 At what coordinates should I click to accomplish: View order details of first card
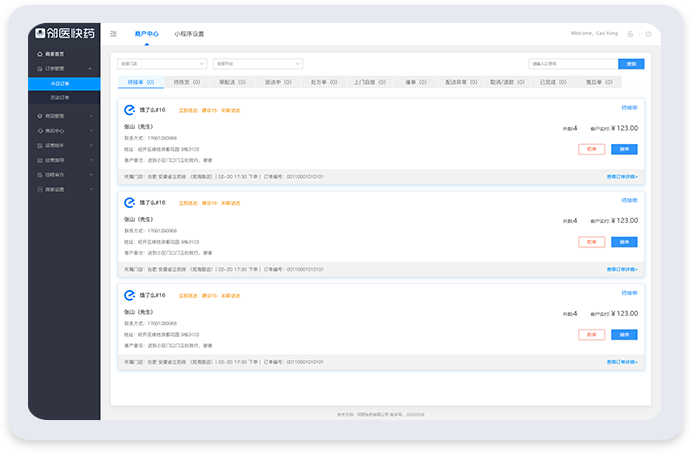click(x=622, y=177)
